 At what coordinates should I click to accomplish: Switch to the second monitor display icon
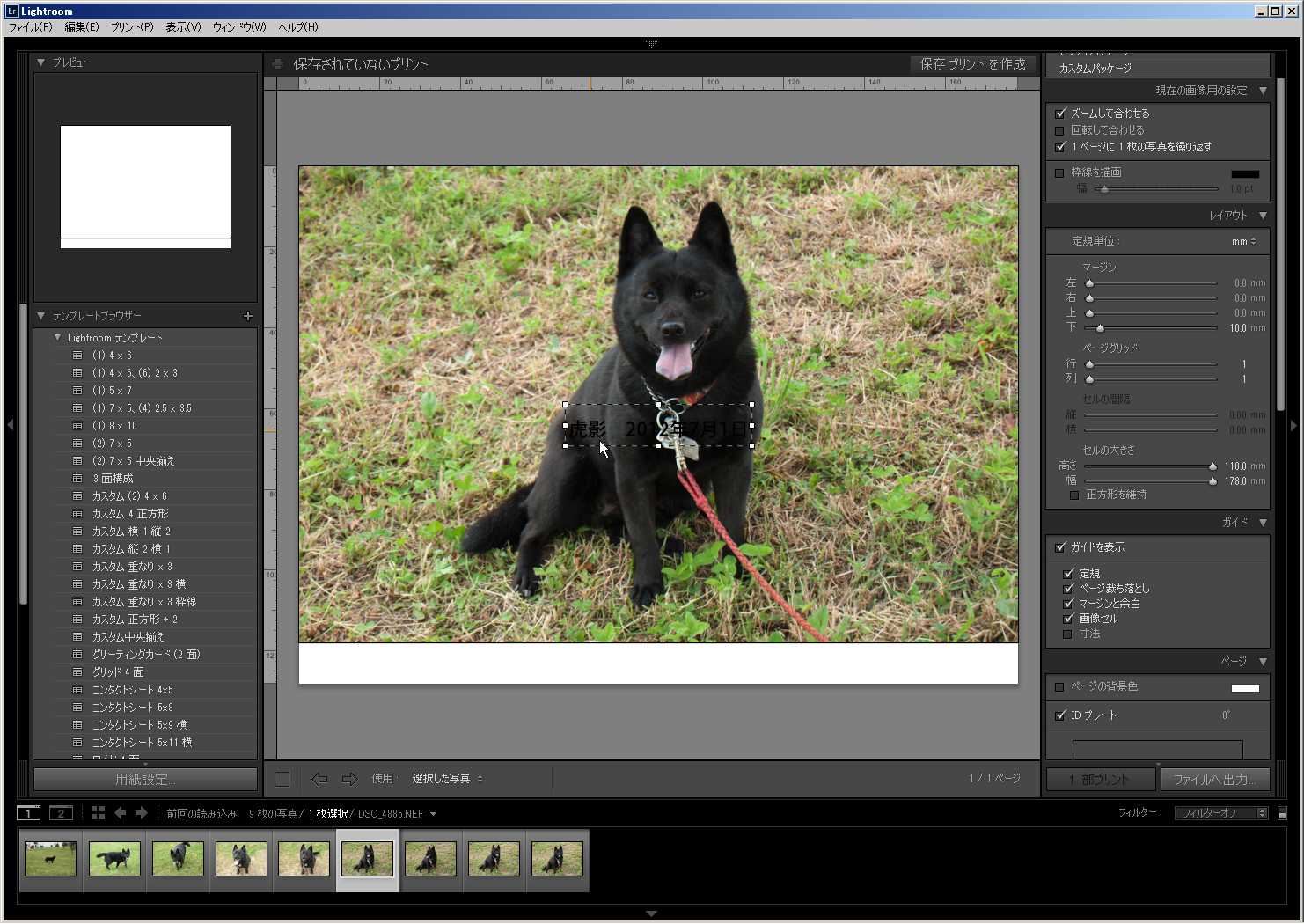pos(61,813)
